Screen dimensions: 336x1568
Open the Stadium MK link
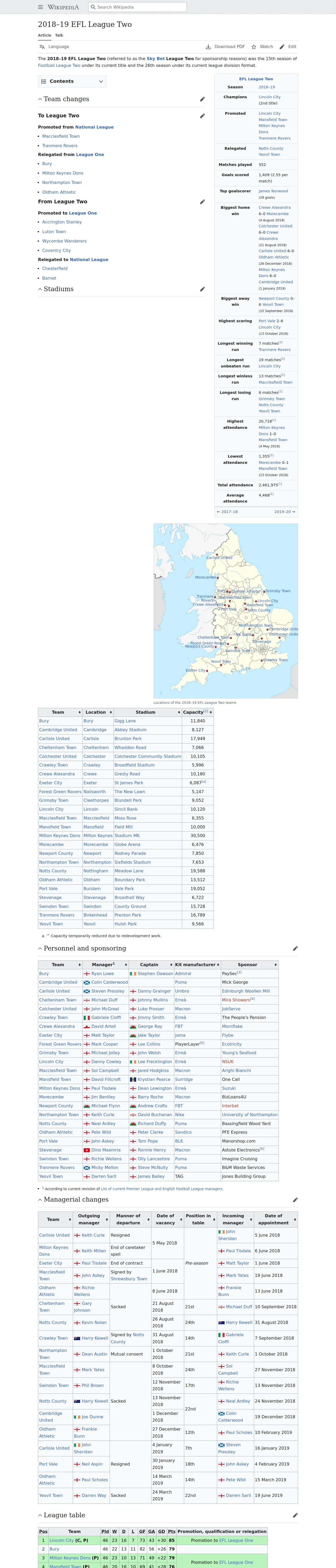point(127,836)
